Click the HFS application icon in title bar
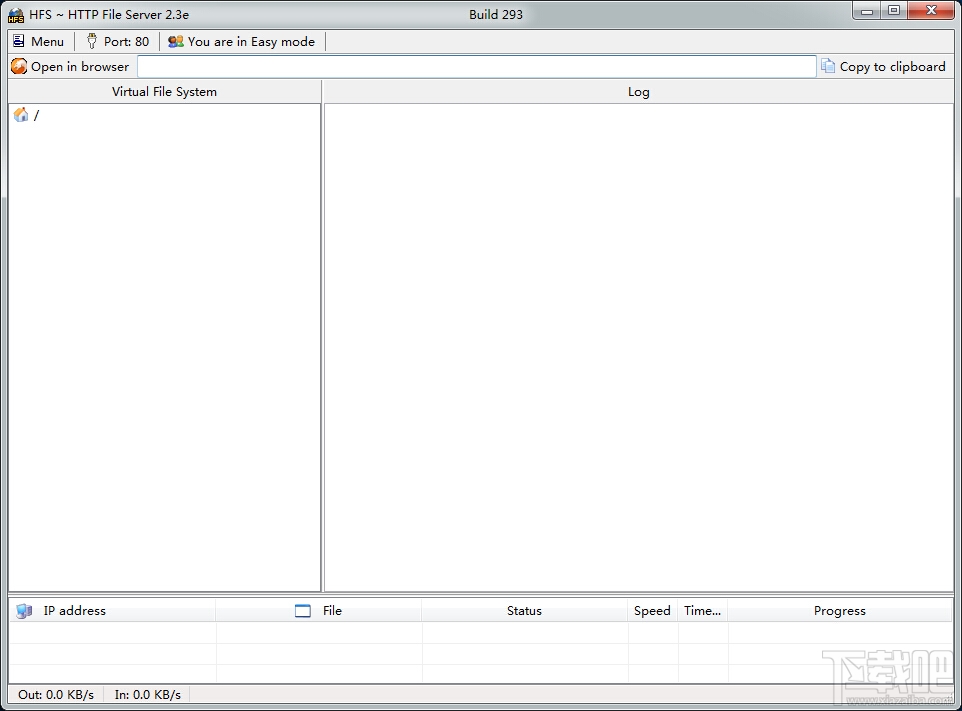Viewport: 962px width, 711px height. pyautogui.click(x=16, y=15)
